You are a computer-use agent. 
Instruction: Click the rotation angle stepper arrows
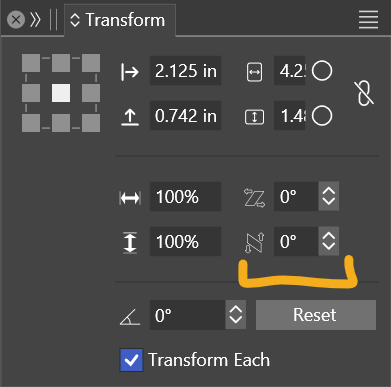click(236, 315)
